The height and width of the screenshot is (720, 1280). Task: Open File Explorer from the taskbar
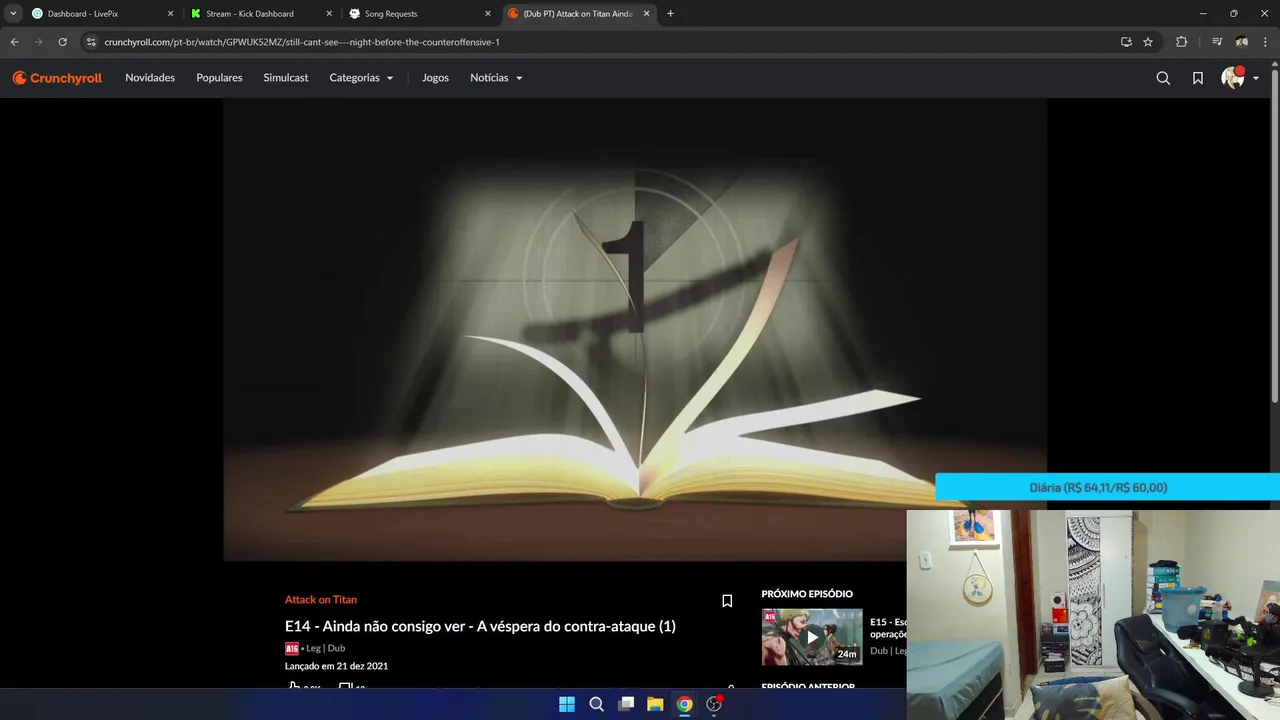655,704
